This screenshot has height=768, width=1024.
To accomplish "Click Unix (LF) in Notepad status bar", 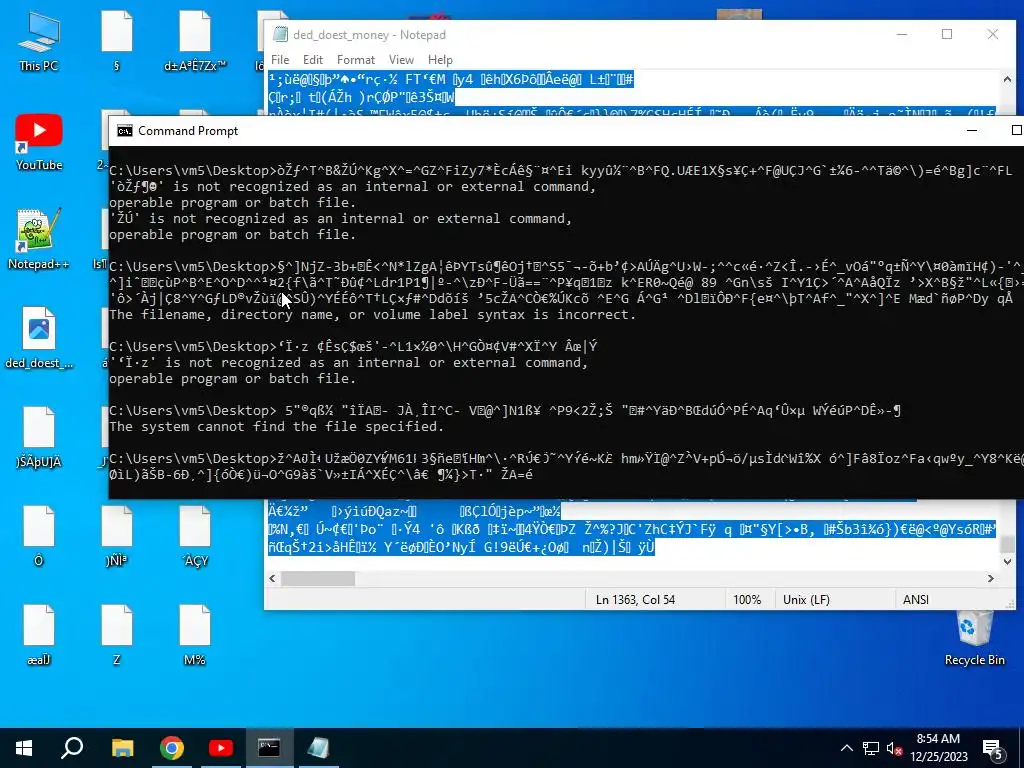I will (x=807, y=600).
